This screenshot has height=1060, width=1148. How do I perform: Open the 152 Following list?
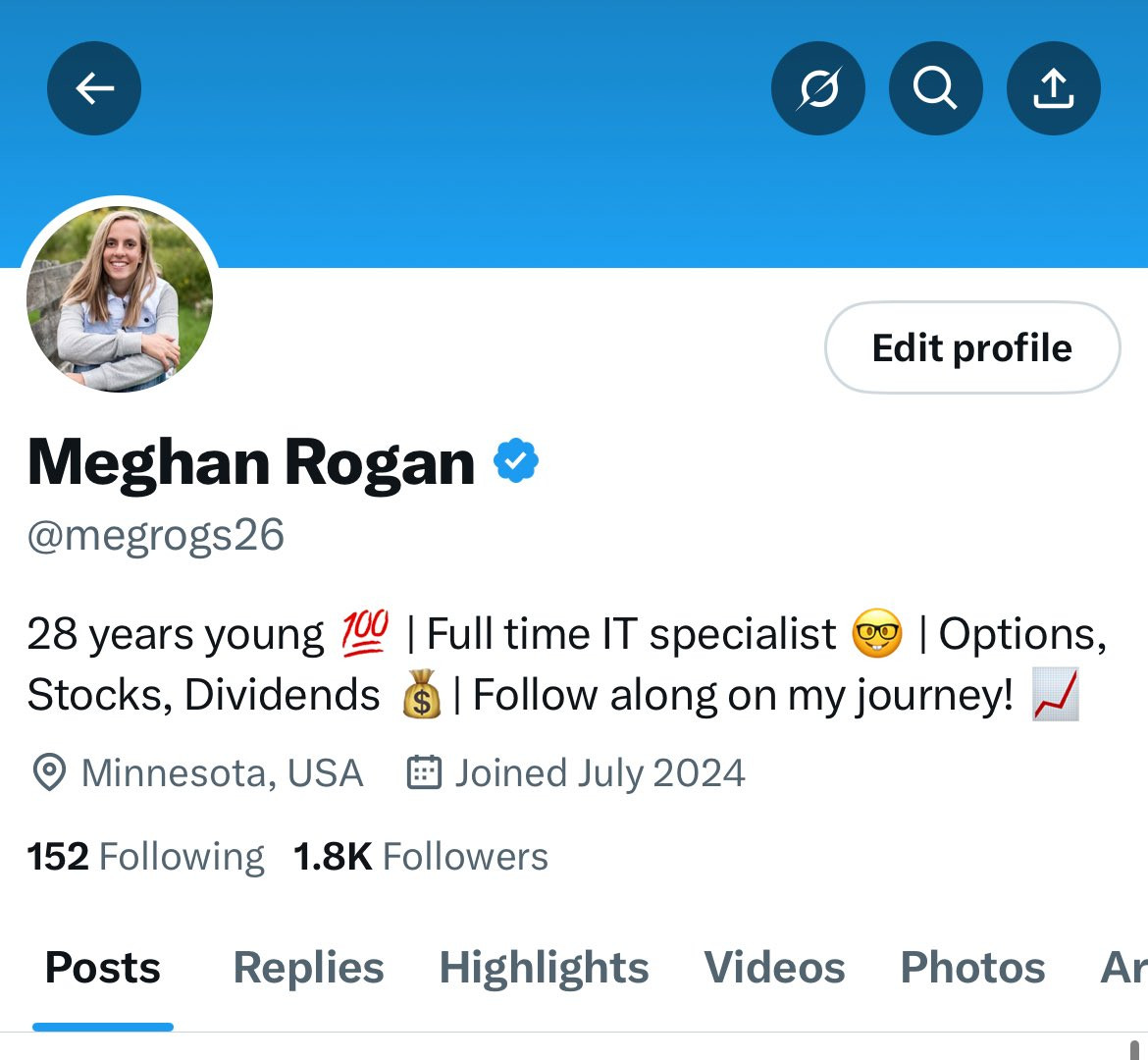145,857
